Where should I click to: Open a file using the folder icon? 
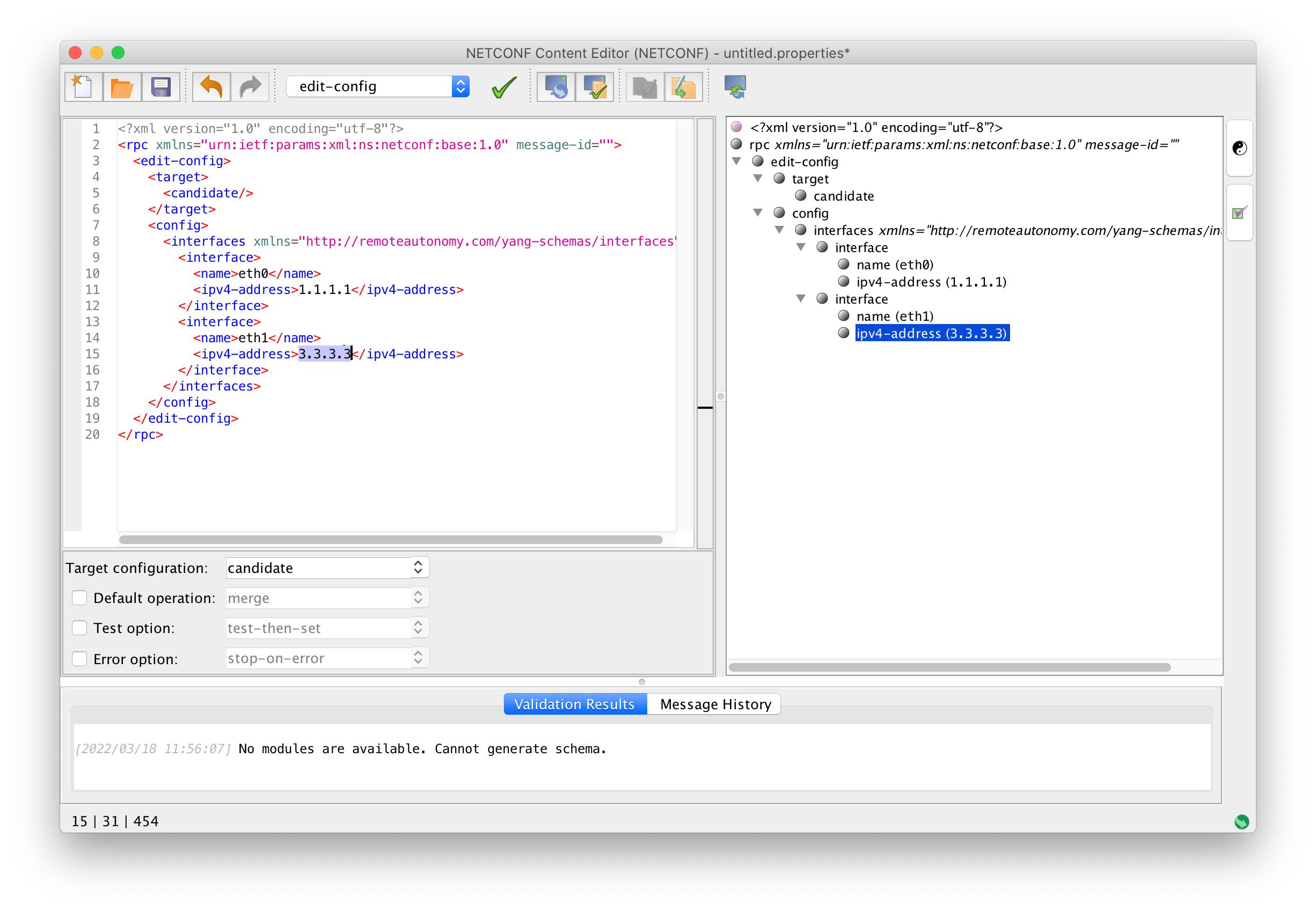(122, 86)
